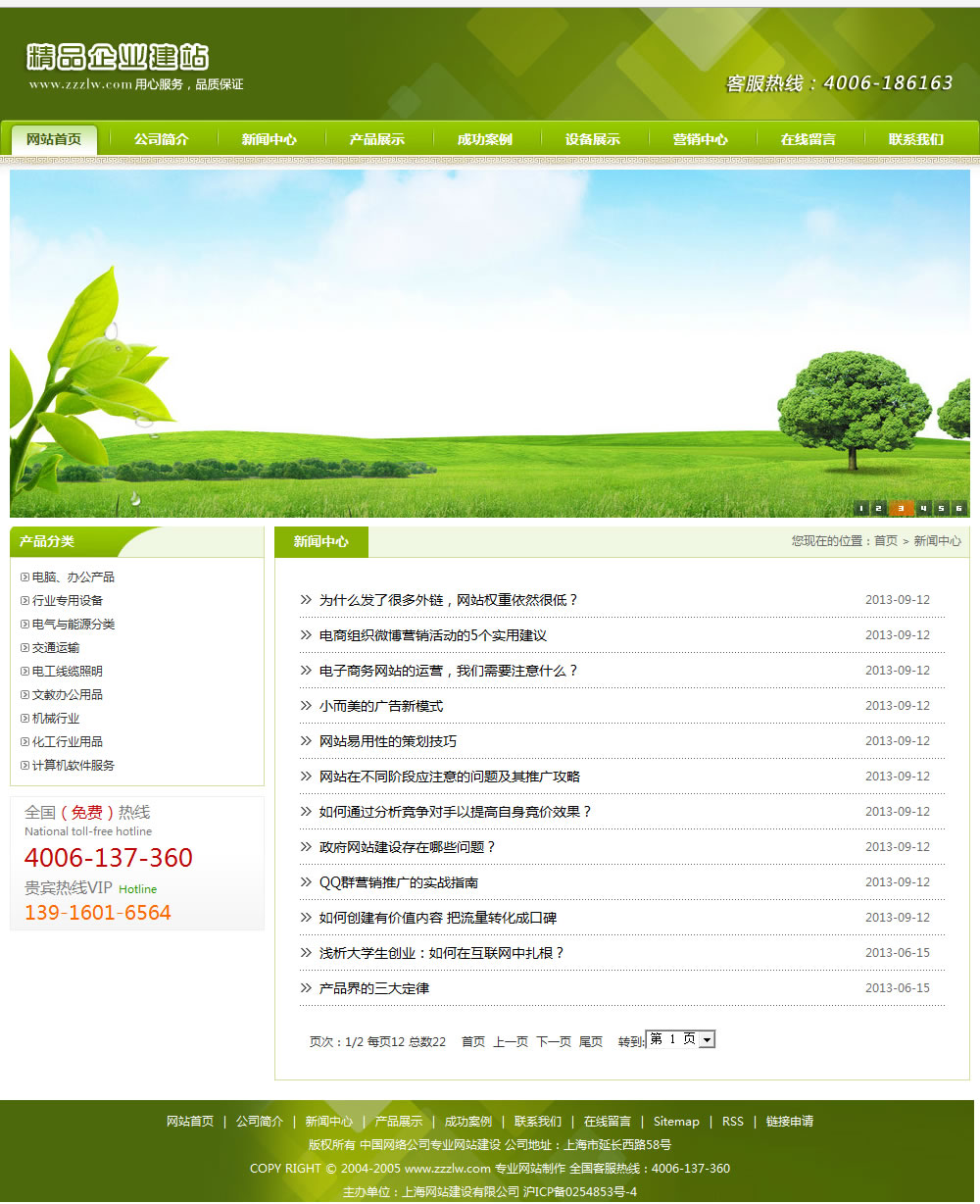Open the 第1页 page jump dropdown
This screenshot has width=980, height=1204.
pyautogui.click(x=681, y=1039)
